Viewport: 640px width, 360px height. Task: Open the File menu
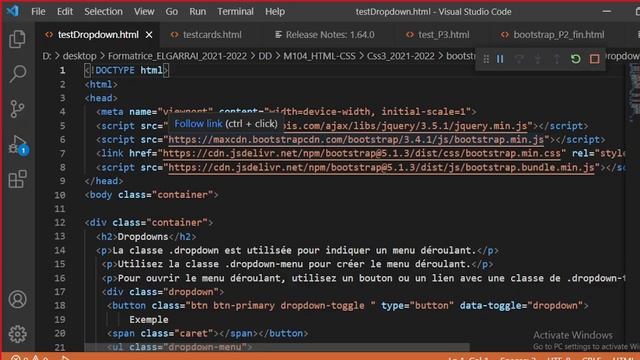[38, 11]
